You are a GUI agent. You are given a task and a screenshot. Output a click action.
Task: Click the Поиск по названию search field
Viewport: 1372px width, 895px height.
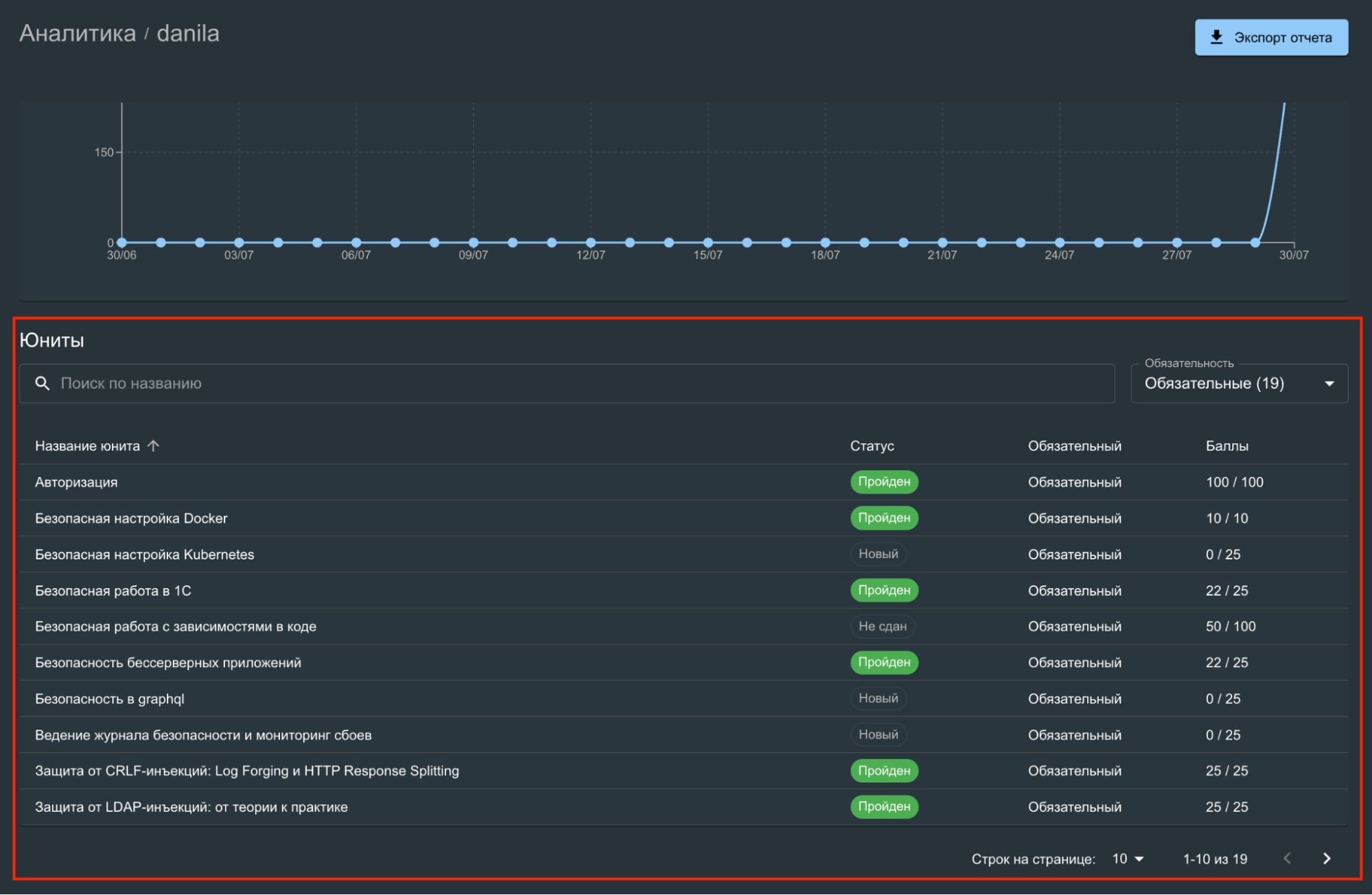pyautogui.click(x=567, y=384)
